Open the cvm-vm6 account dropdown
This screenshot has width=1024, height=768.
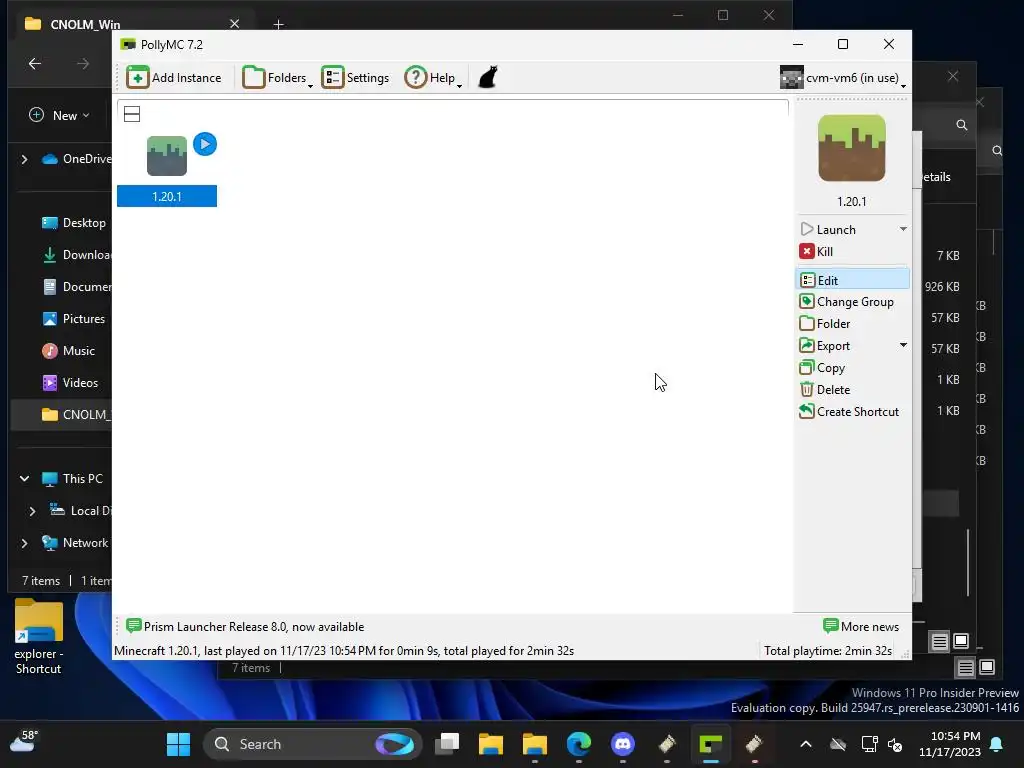[842, 78]
